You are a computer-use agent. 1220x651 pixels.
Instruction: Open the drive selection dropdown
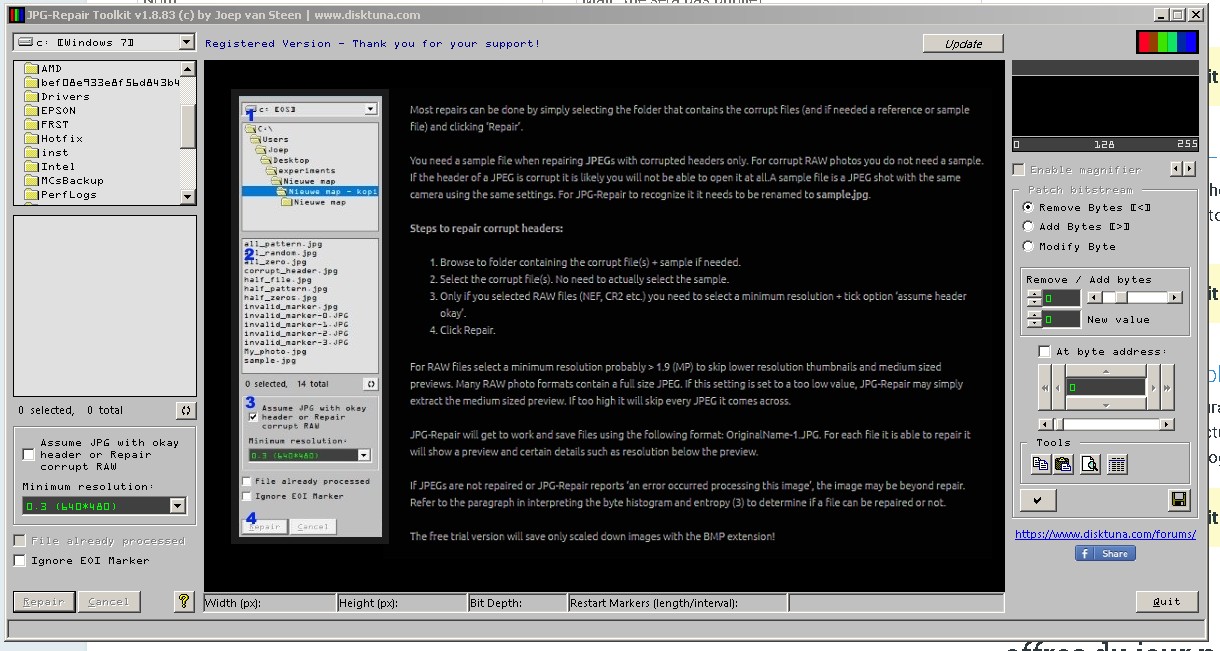click(x=187, y=42)
